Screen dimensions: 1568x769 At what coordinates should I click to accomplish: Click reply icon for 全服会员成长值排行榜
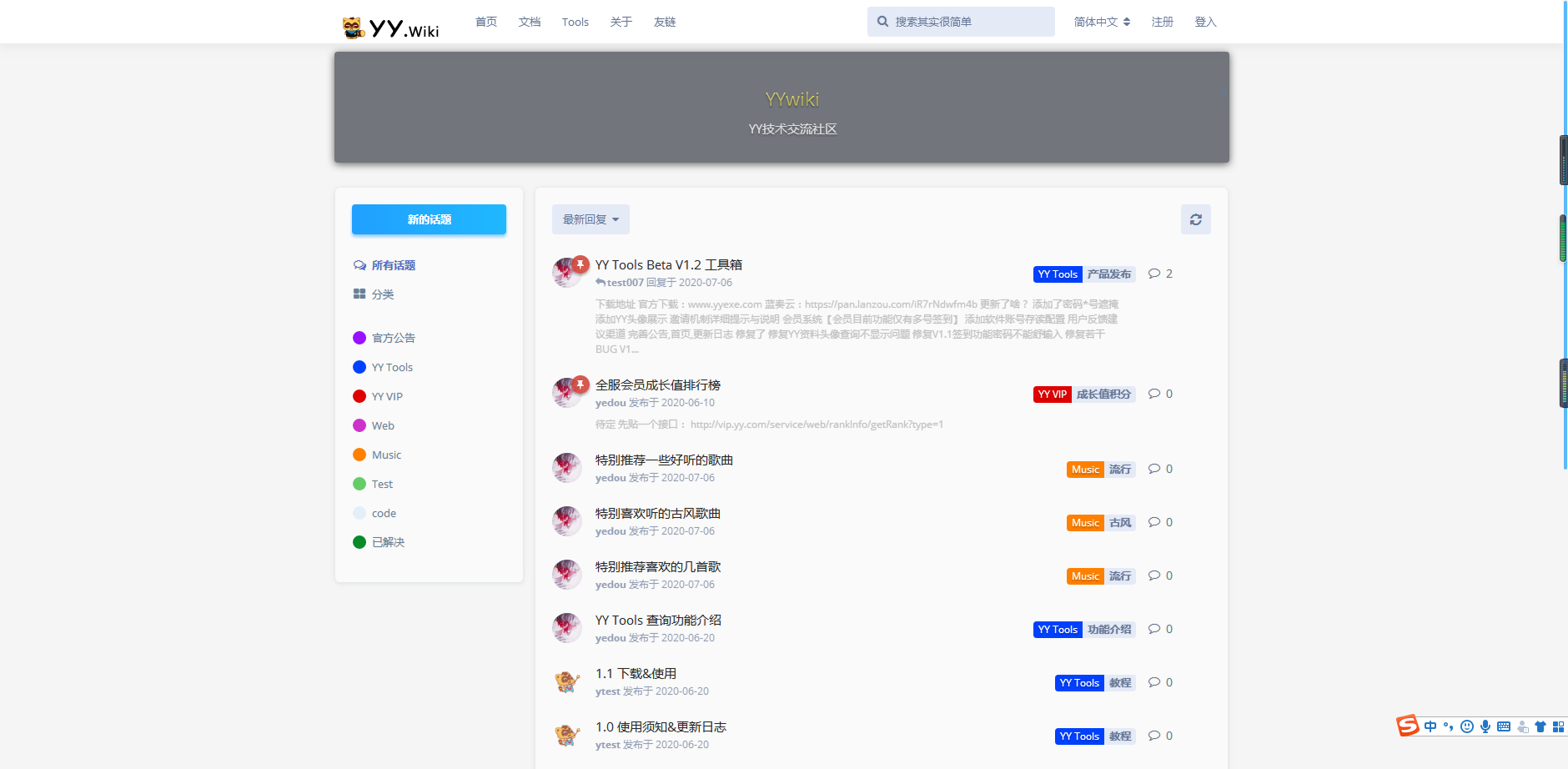pos(1154,394)
